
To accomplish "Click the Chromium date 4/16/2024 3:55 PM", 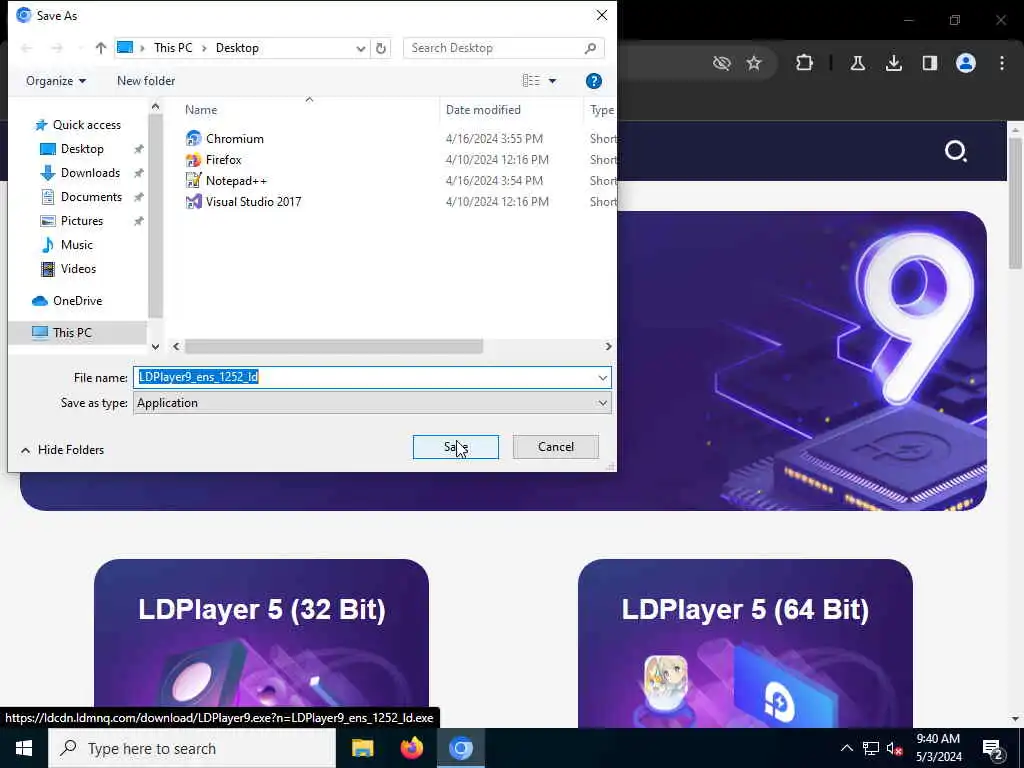I will (x=494, y=138).
